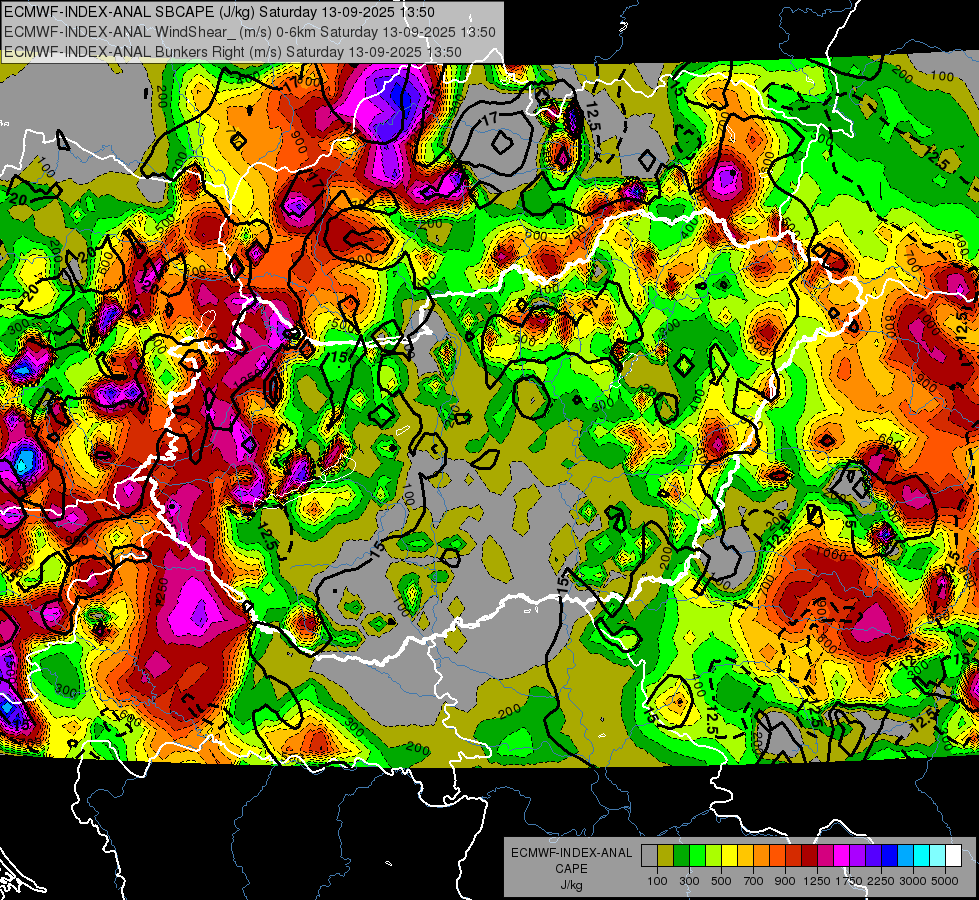Pick the amber legend swatch left of 700

[x=745, y=856]
